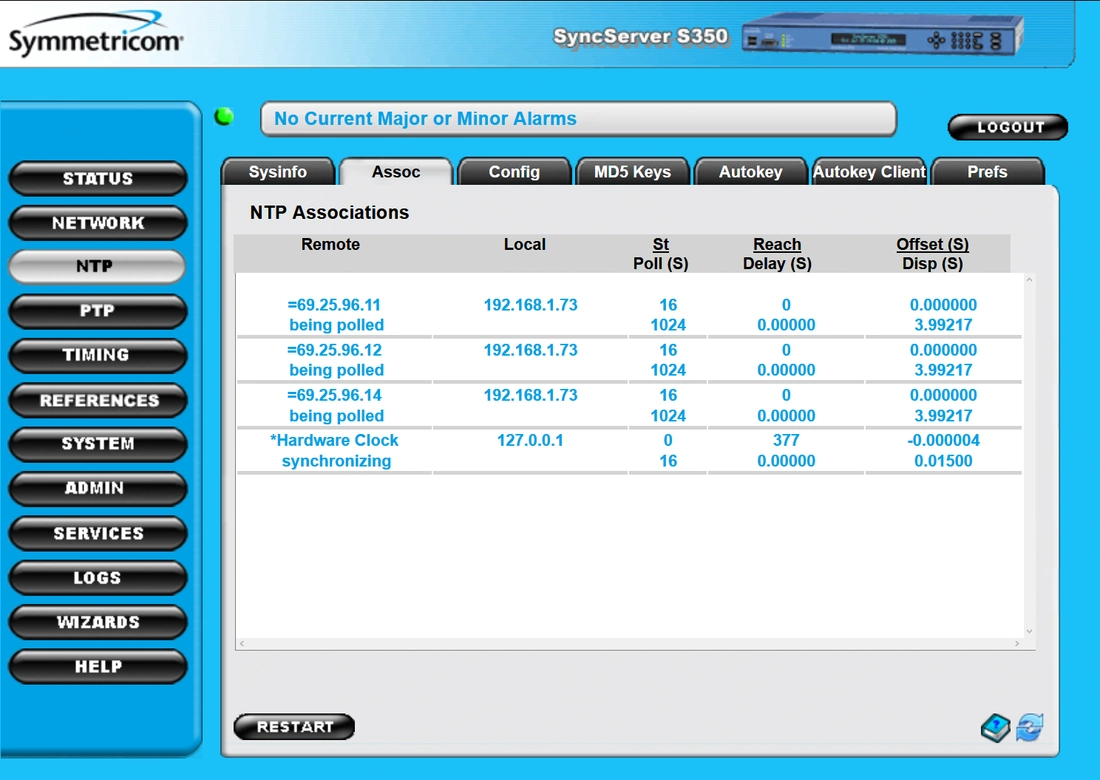Click the Local column header

[x=525, y=244]
